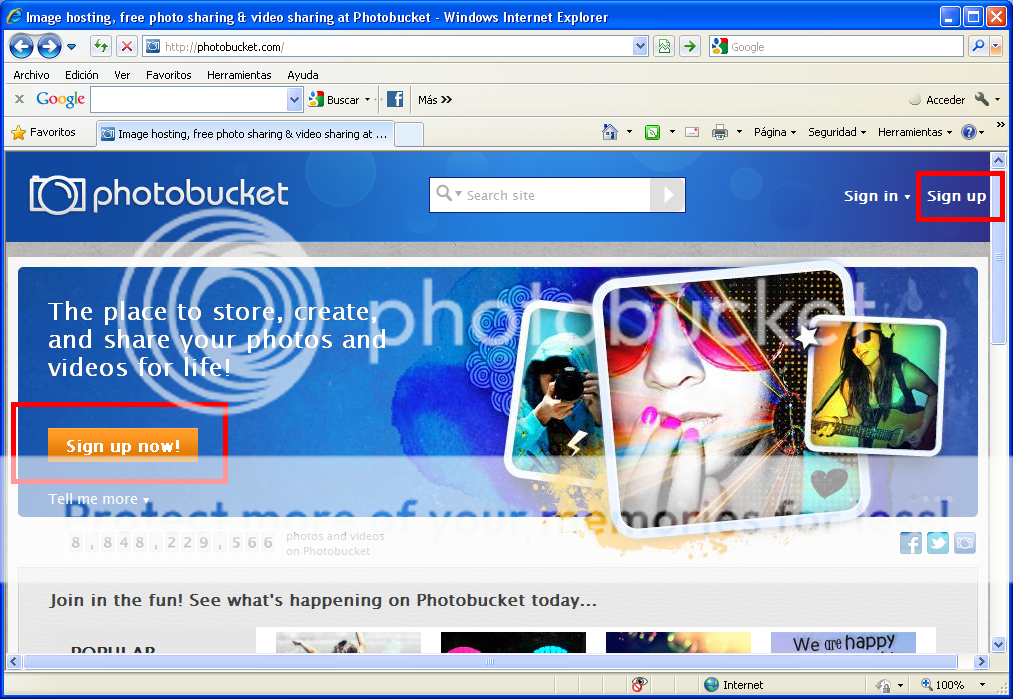This screenshot has height=699, width=1013.
Task: Open the Favoritos menu in menu bar
Action: (168, 75)
